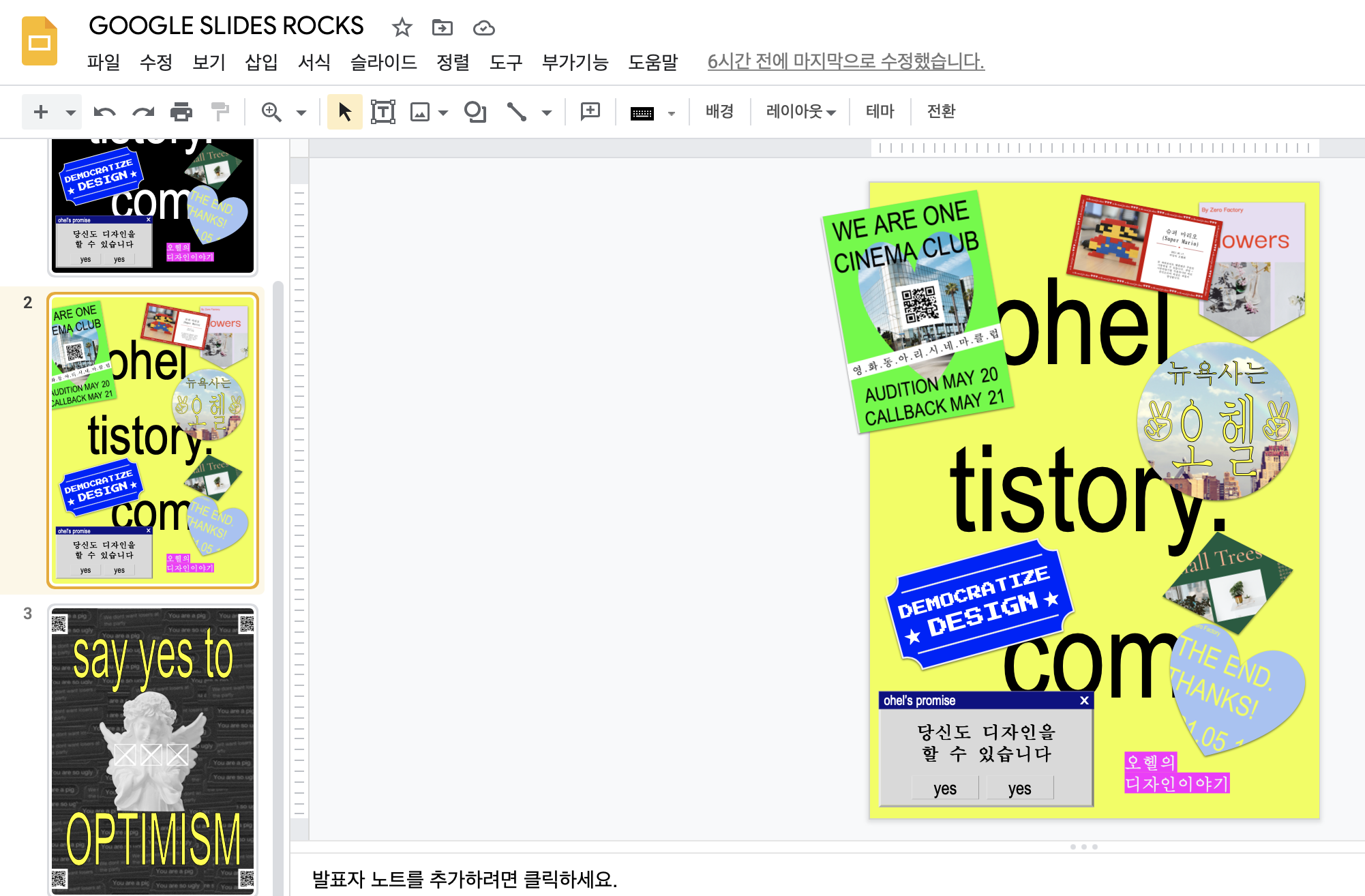Viewport: 1365px width, 896px height.
Task: Click the shape tool icon
Action: point(475,112)
